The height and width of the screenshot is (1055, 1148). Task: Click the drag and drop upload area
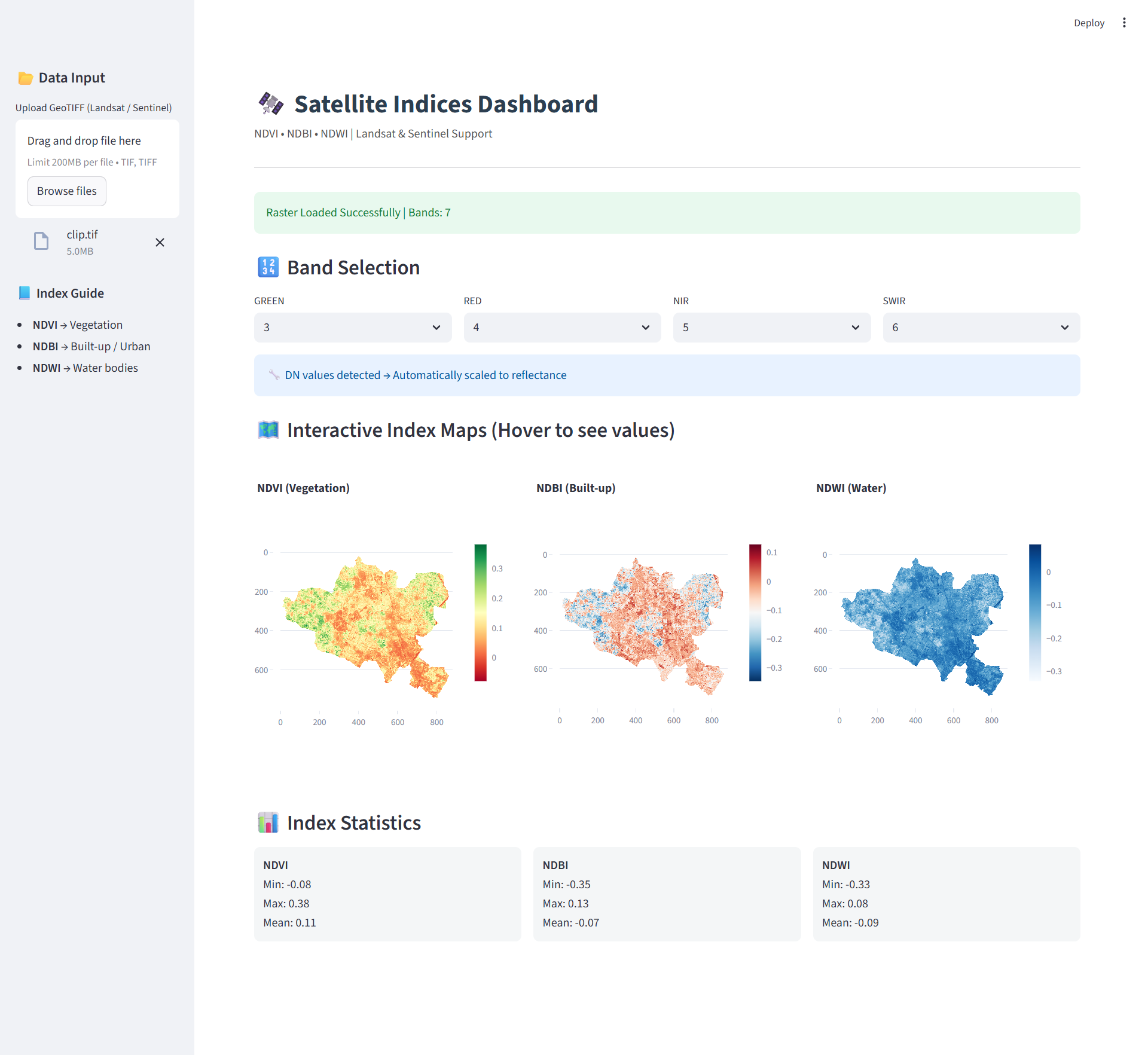(97, 149)
